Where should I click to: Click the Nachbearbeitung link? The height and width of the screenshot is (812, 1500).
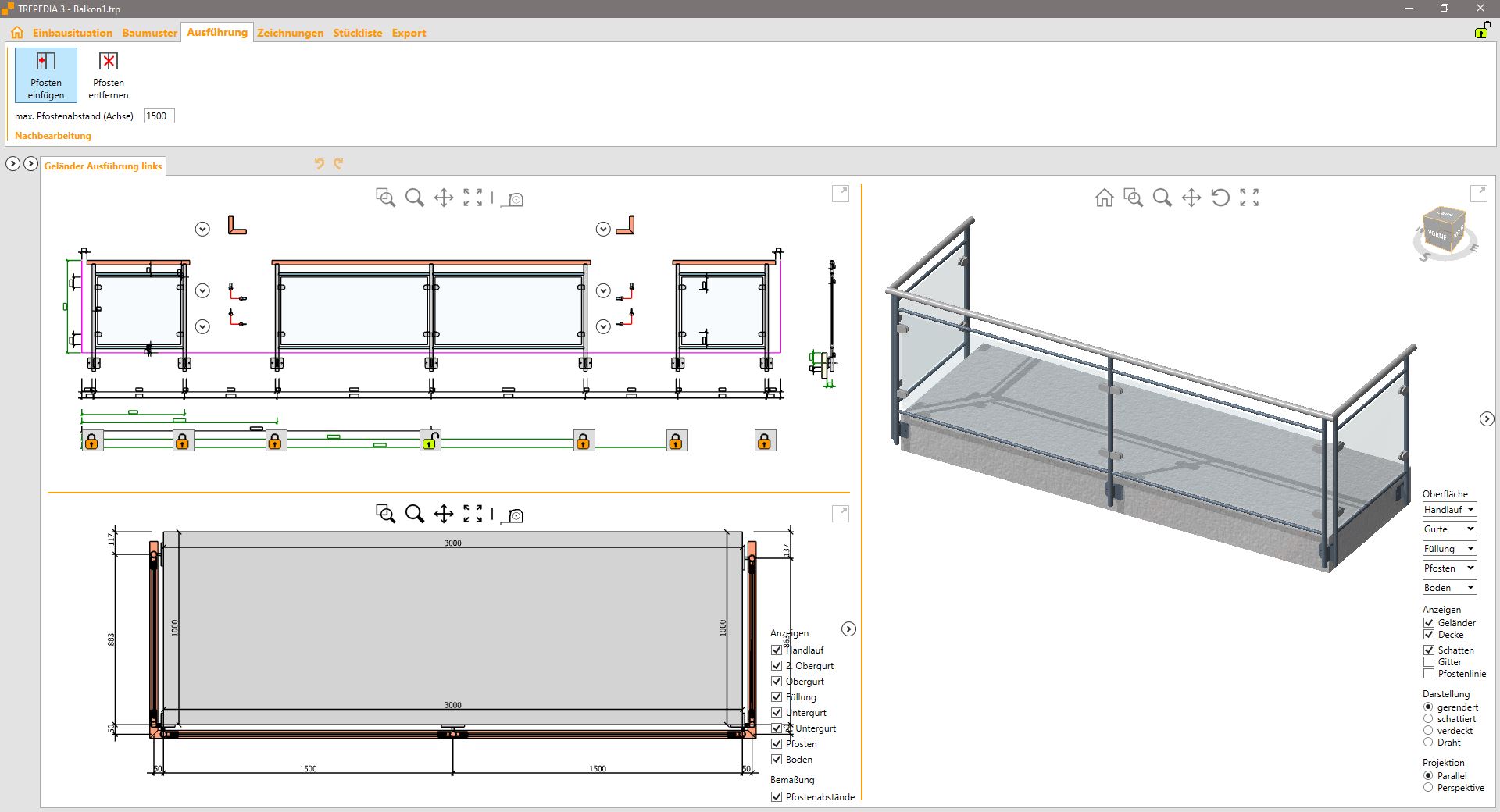(53, 136)
